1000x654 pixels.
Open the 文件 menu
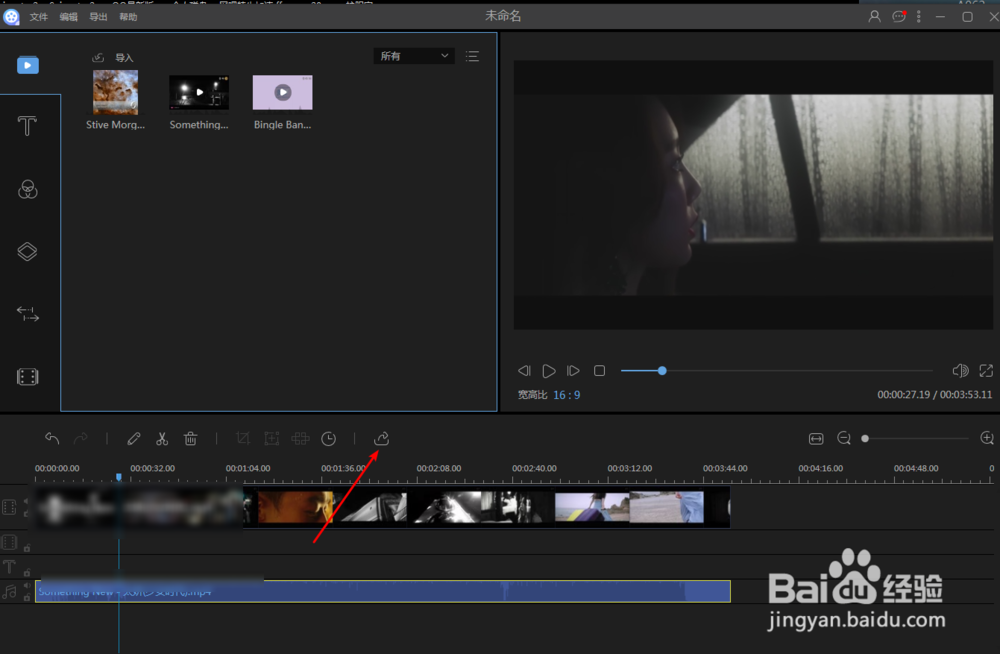pyautogui.click(x=38, y=17)
